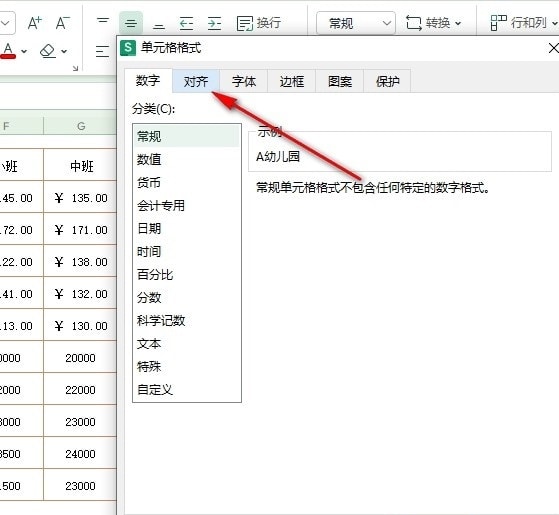Screen dimensions: 559x515
Task: Select 常规 in the category list
Action: 187,136
